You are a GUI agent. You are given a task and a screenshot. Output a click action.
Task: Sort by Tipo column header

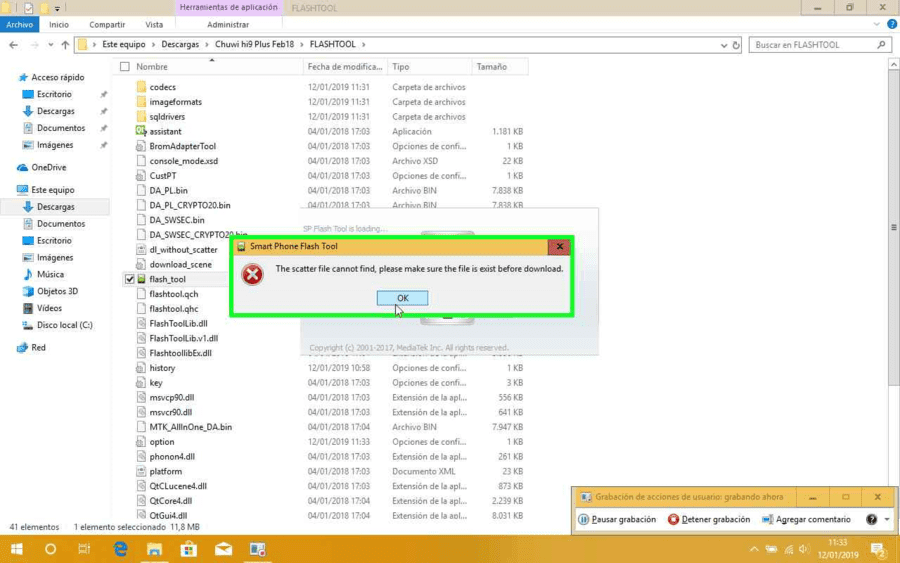pyautogui.click(x=401, y=67)
